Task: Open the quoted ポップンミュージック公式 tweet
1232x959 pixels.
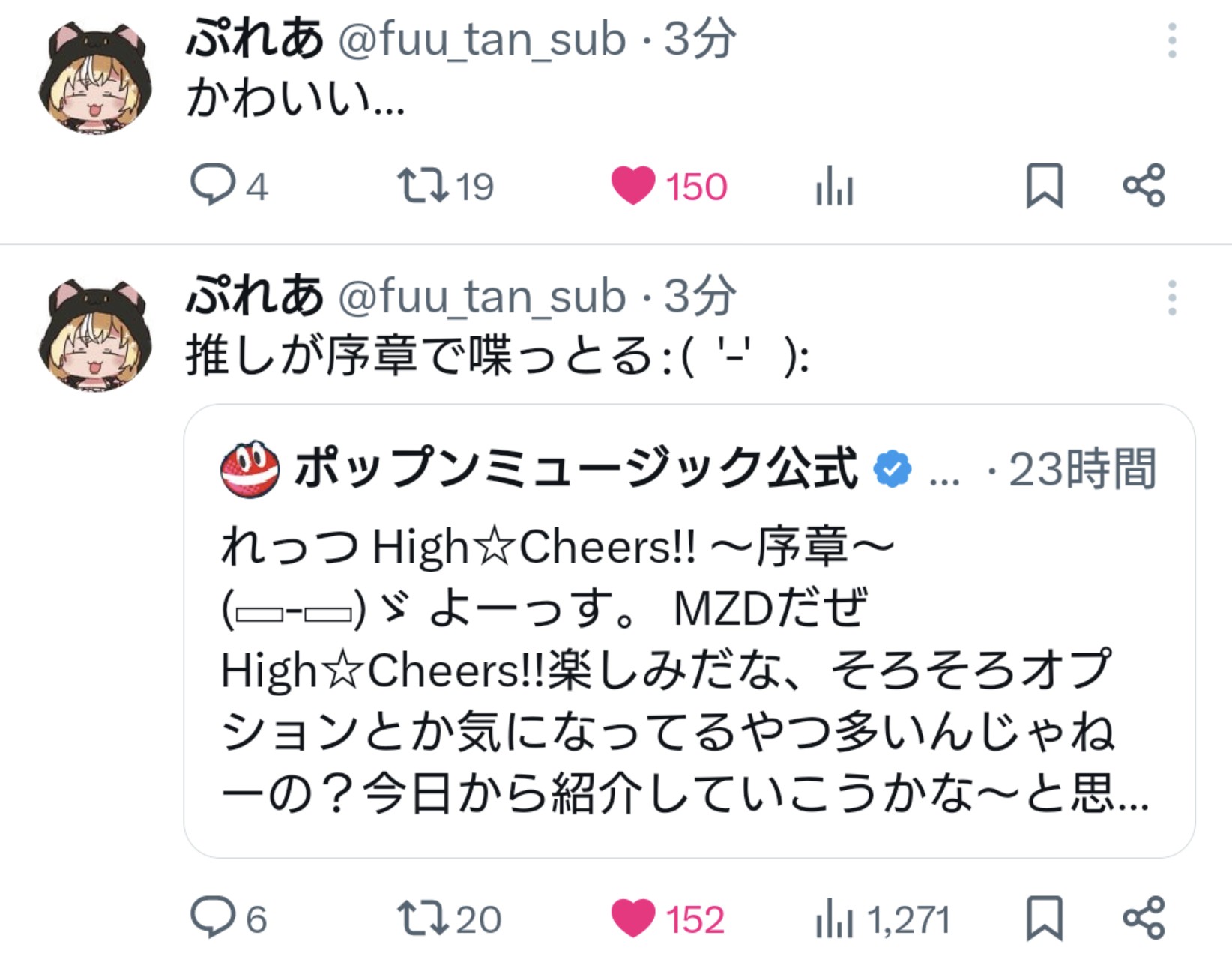Action: pos(689,631)
